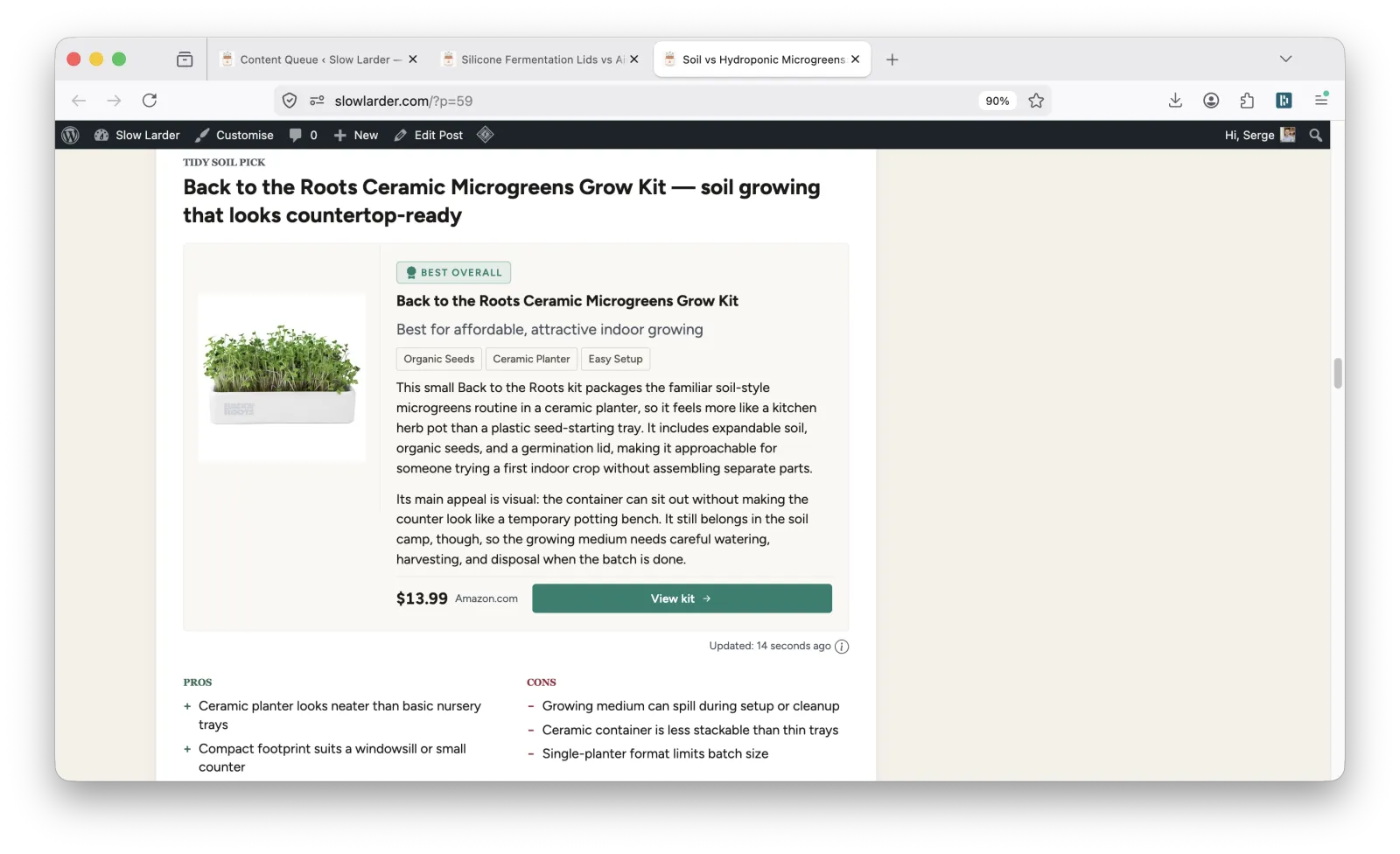Open the Hi, Serge account menu
The width and height of the screenshot is (1400, 854).
(1259, 135)
